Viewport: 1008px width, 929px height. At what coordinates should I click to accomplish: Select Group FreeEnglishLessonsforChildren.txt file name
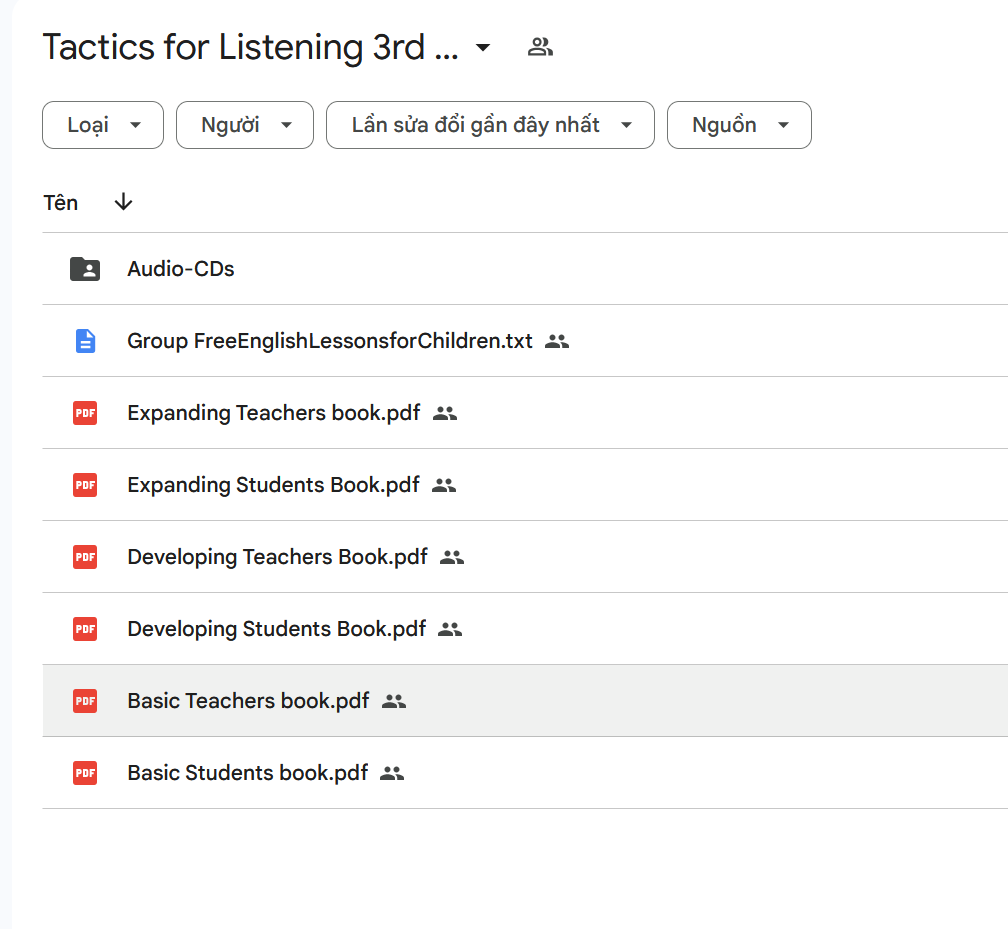click(330, 341)
